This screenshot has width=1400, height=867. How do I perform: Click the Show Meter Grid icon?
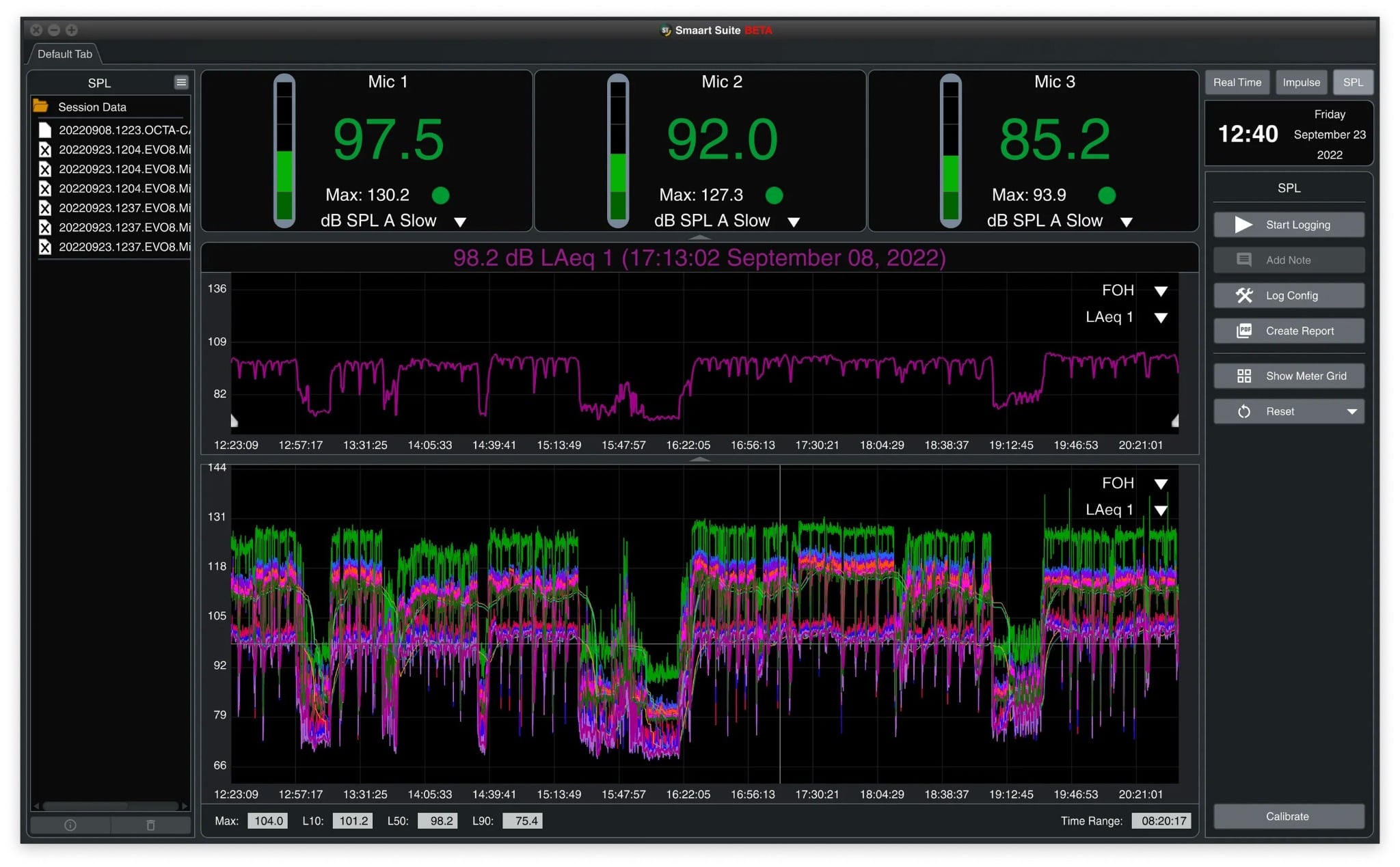(1244, 376)
